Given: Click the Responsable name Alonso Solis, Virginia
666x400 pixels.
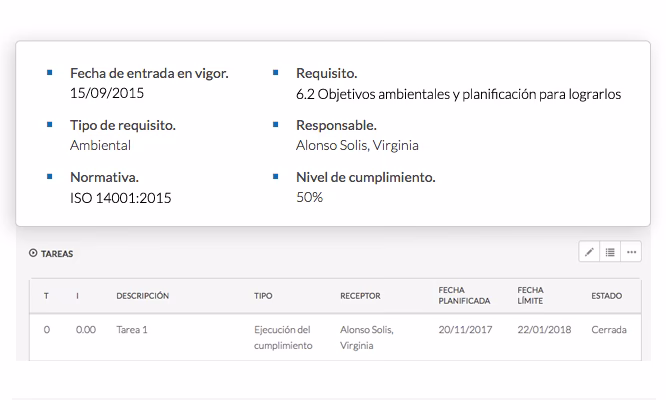Looking at the screenshot, I should [x=357, y=146].
